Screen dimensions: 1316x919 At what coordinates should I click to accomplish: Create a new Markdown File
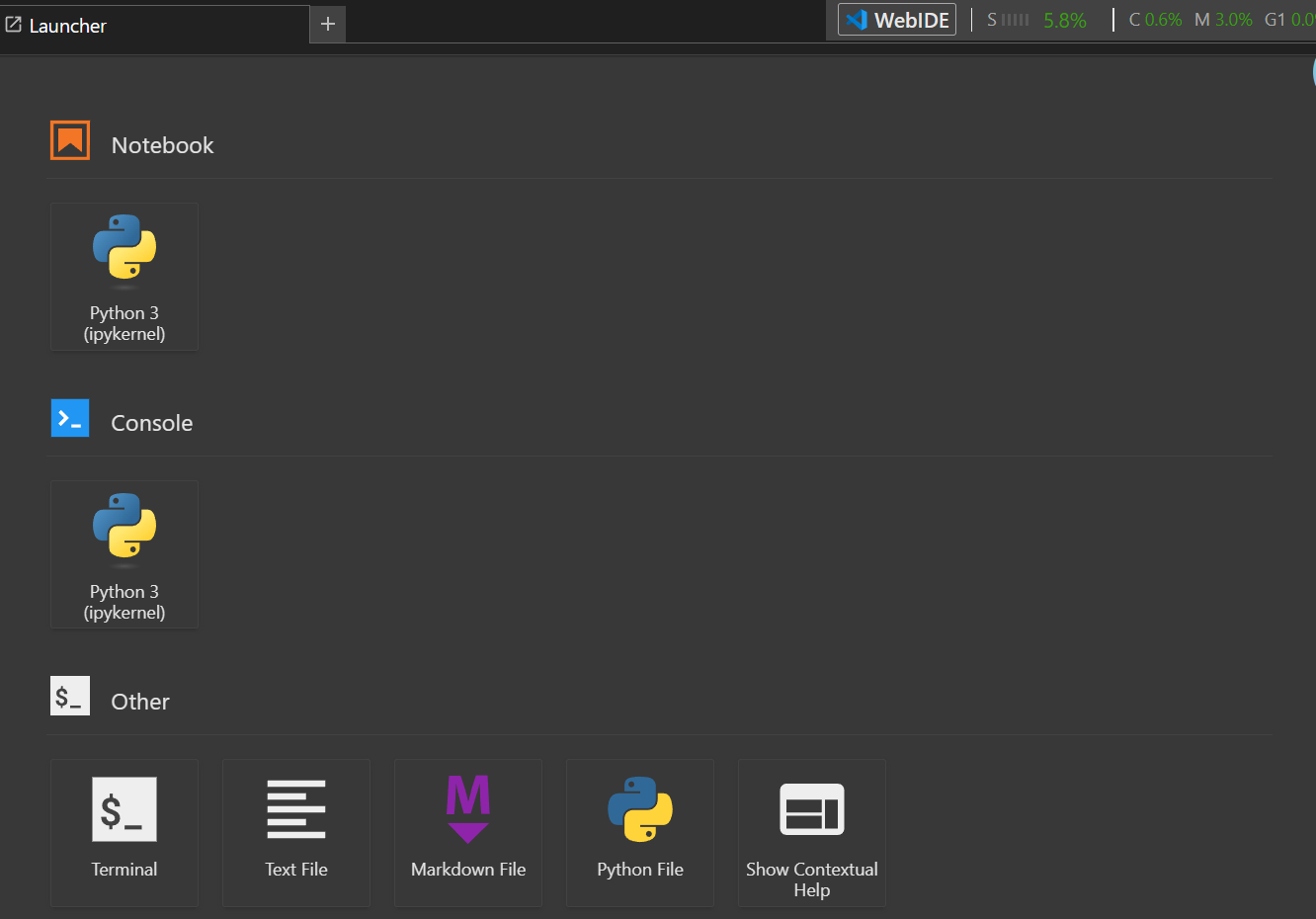(468, 833)
